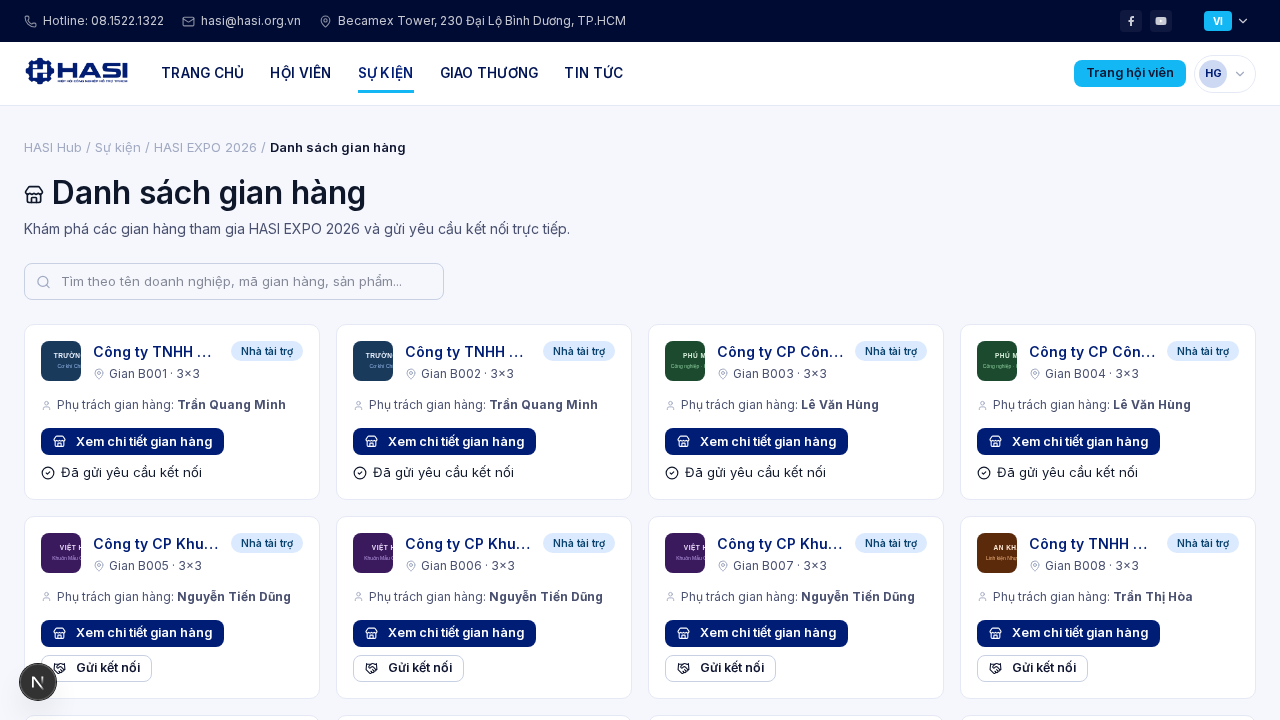The height and width of the screenshot is (720, 1280).
Task: Open the Next.js dev tools badge
Action: pos(38,682)
